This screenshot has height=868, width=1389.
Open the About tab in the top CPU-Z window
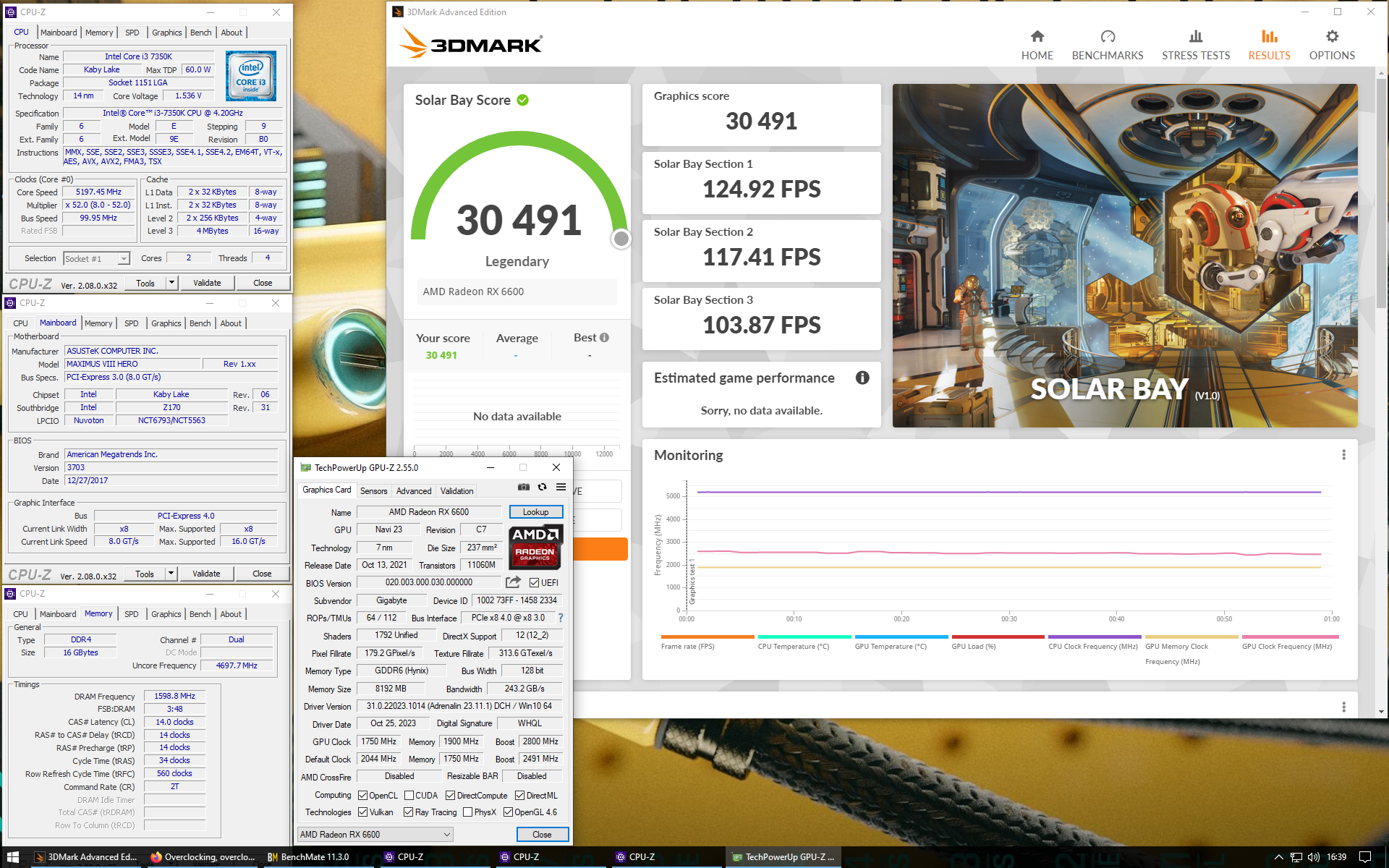pyautogui.click(x=231, y=33)
